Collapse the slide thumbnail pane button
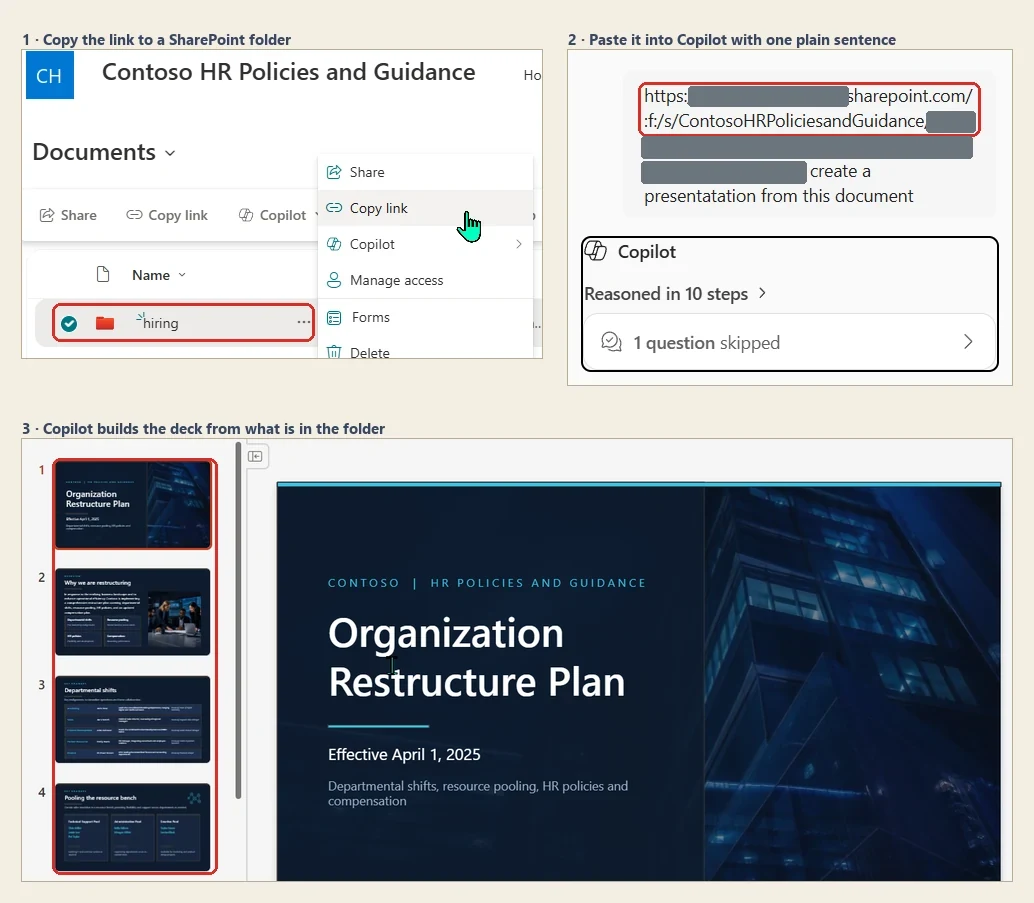Screen dimensions: 1034x903 pyautogui.click(x=255, y=456)
